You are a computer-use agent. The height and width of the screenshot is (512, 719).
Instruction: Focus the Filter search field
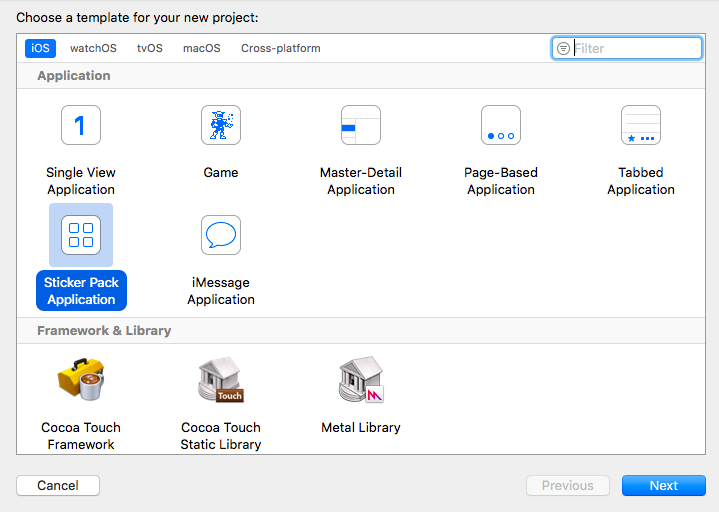[x=626, y=48]
